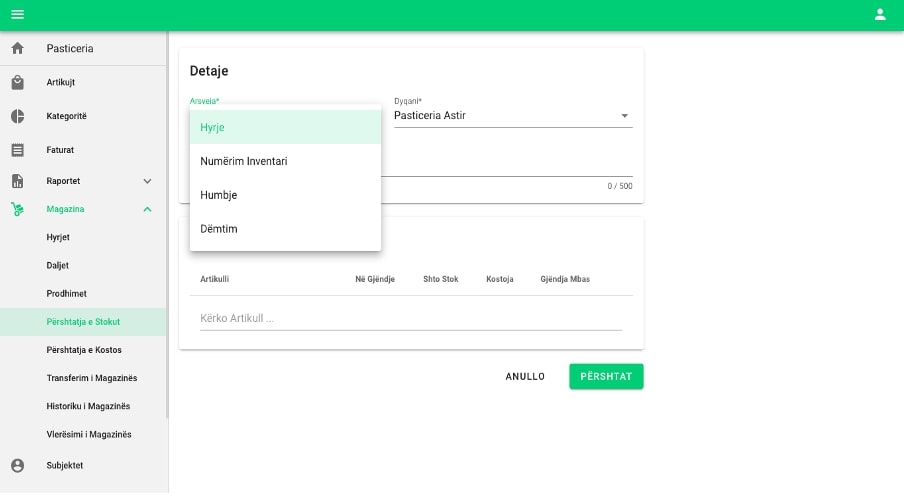The width and height of the screenshot is (904, 496).
Task: Click the Faturat receipt icon
Action: (17, 150)
